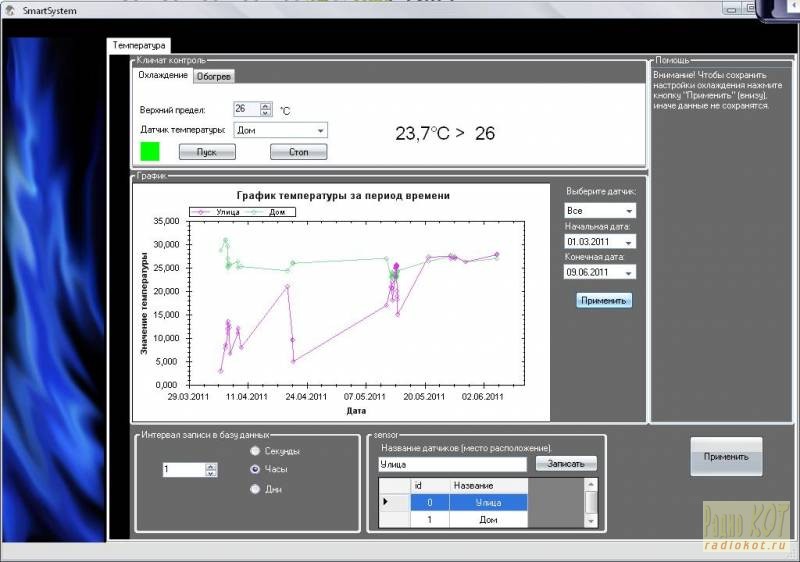
Task: Increase the Верхний предел value
Action: (x=265, y=106)
